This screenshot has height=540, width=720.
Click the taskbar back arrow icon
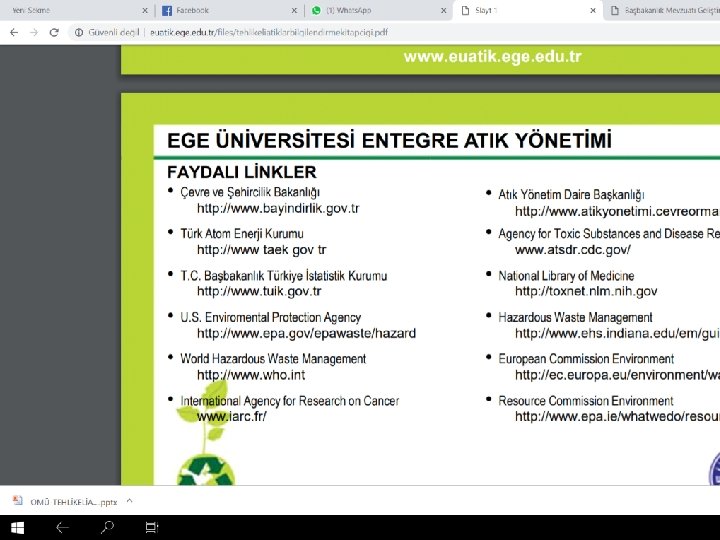coord(62,528)
